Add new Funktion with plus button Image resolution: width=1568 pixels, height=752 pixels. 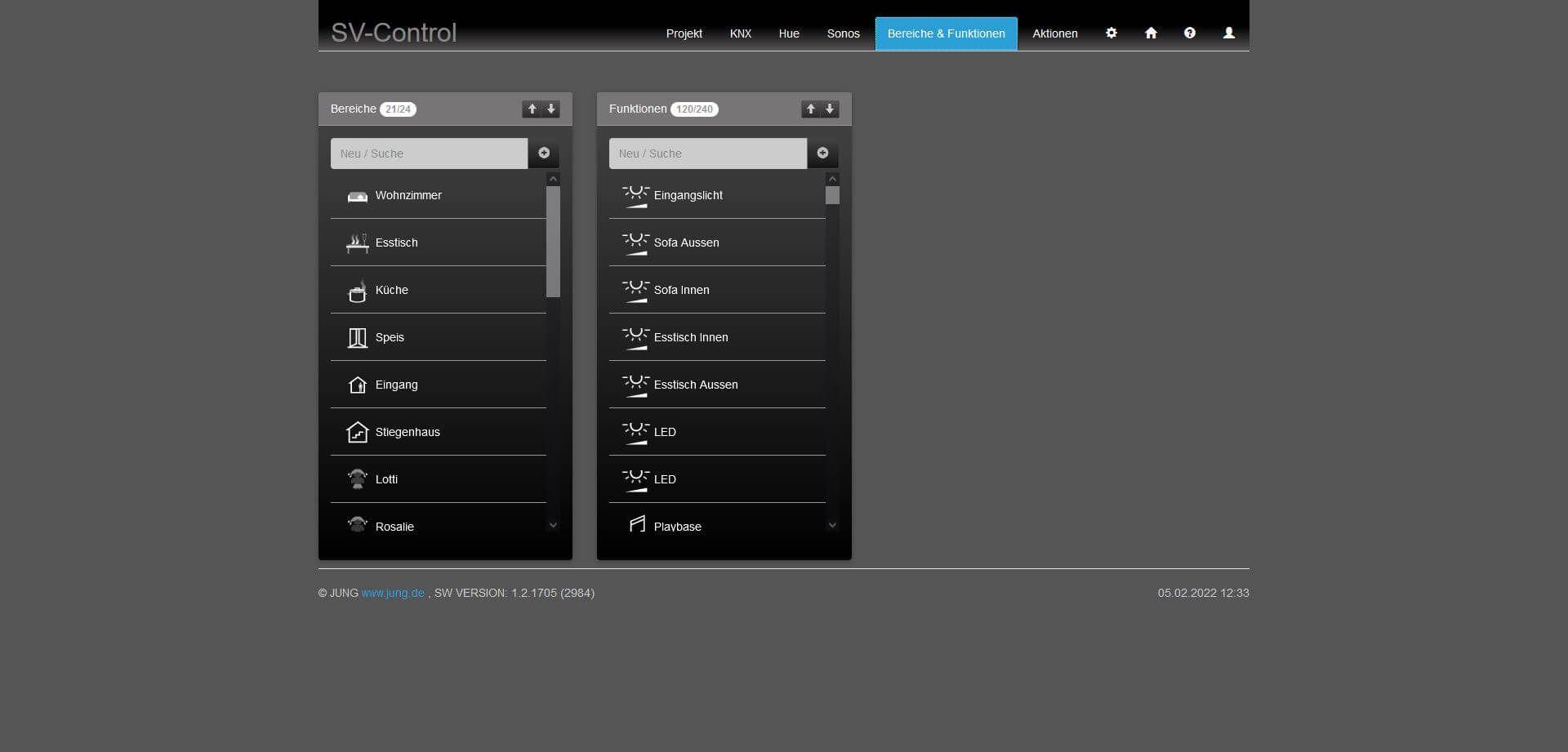coord(822,154)
